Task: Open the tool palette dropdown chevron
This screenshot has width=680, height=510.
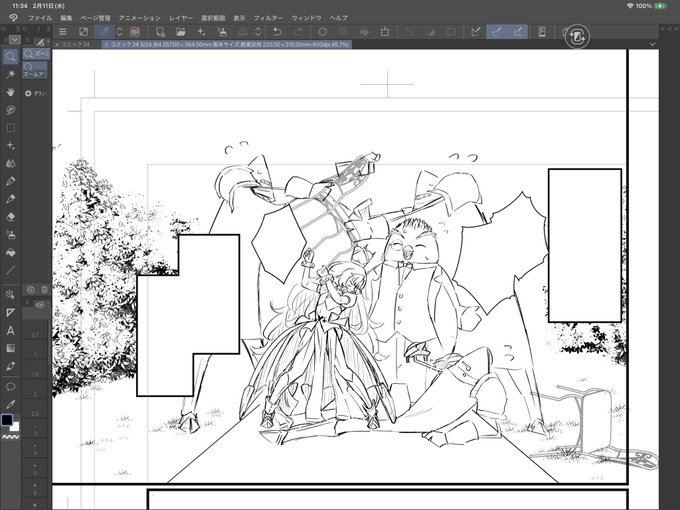Action: 14,39
